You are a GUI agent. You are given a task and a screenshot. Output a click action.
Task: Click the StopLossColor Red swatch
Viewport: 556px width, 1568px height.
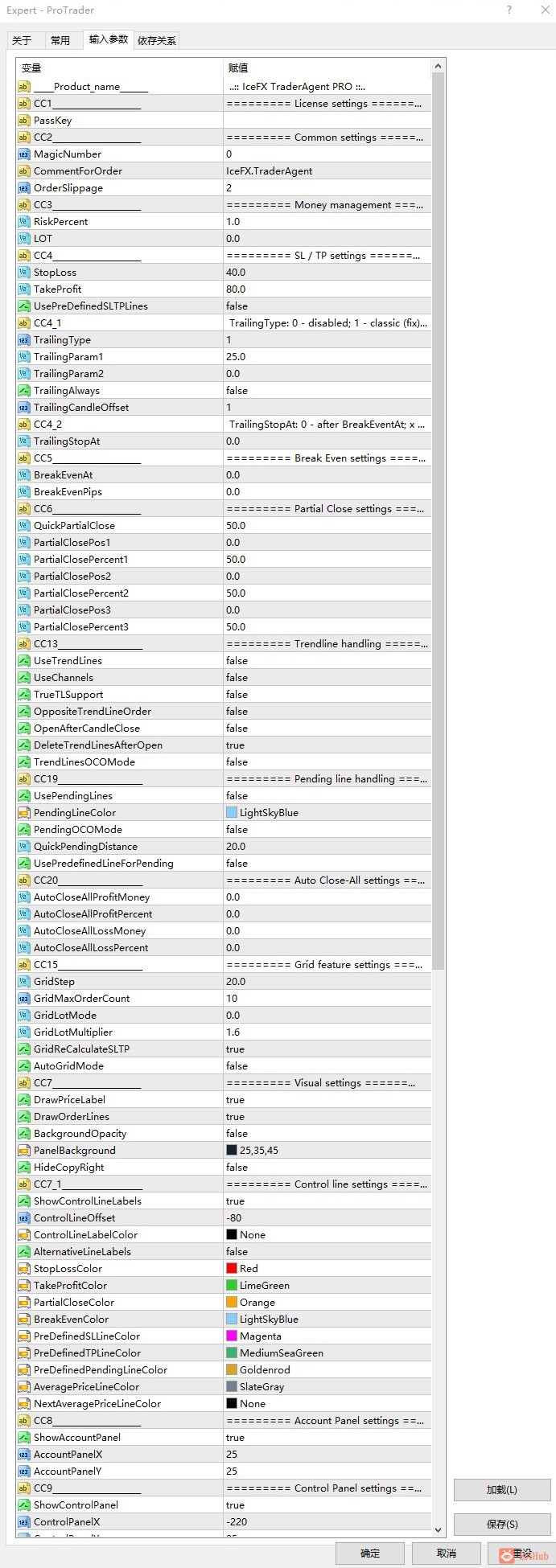click(232, 1269)
